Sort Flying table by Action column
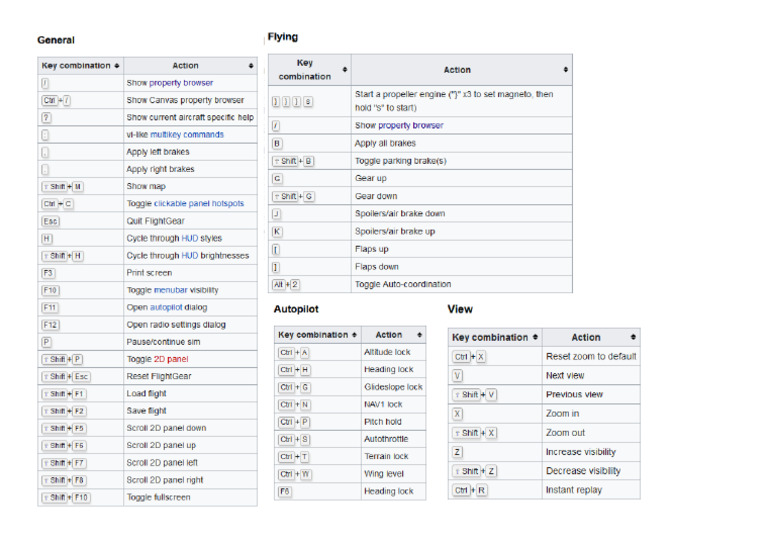The height and width of the screenshot is (543, 768). [x=566, y=70]
